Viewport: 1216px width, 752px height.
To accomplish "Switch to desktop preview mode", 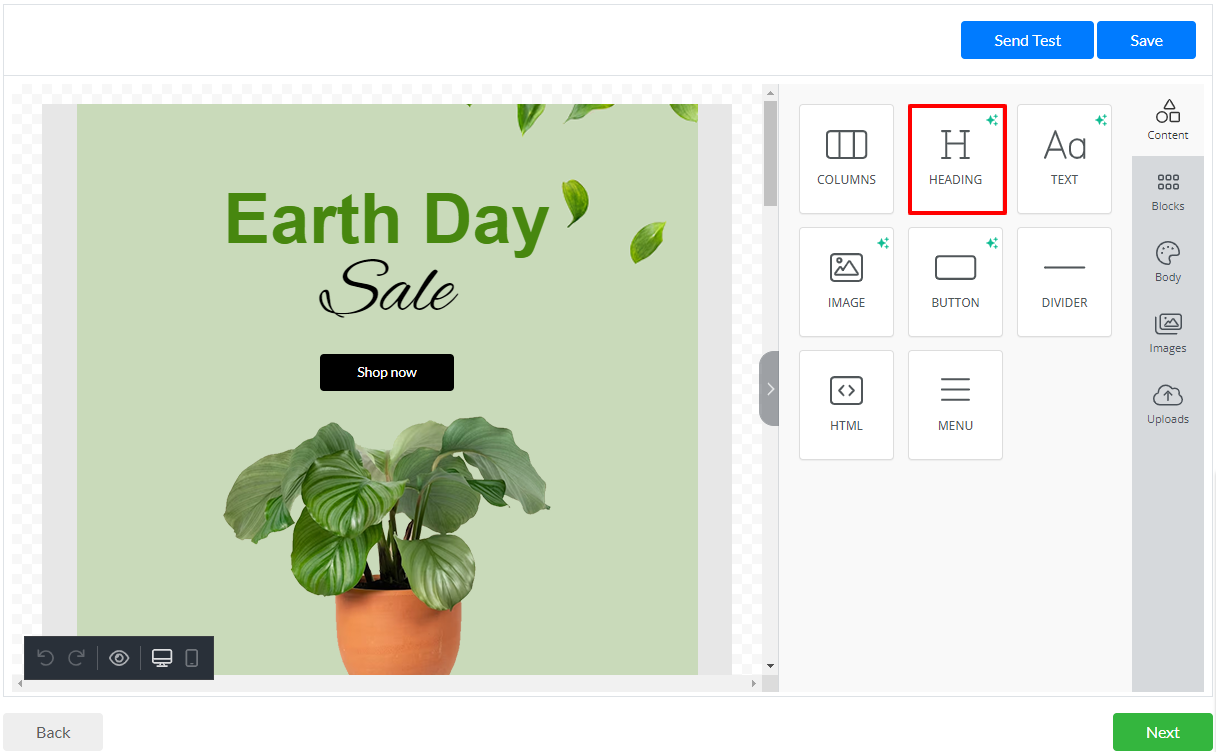I will [162, 658].
